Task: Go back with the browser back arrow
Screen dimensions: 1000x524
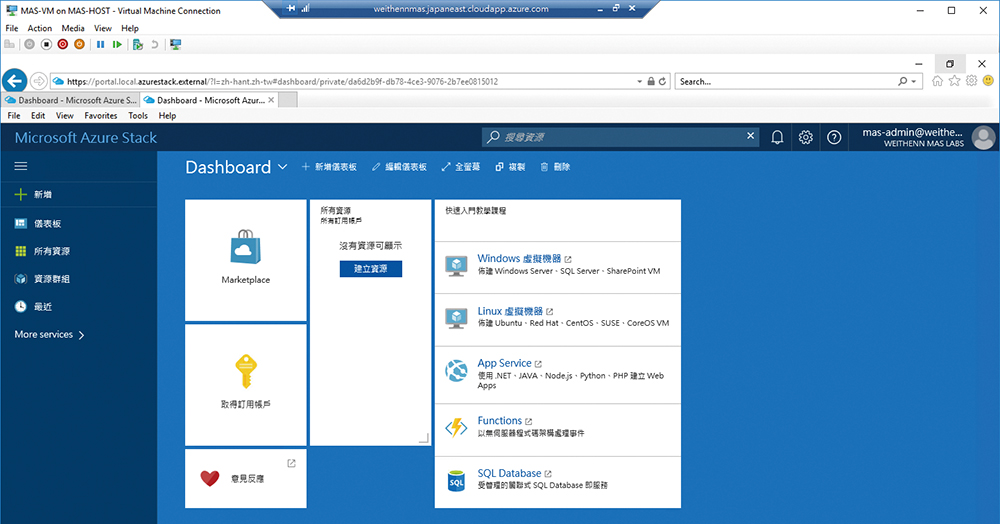Action: pyautogui.click(x=15, y=81)
